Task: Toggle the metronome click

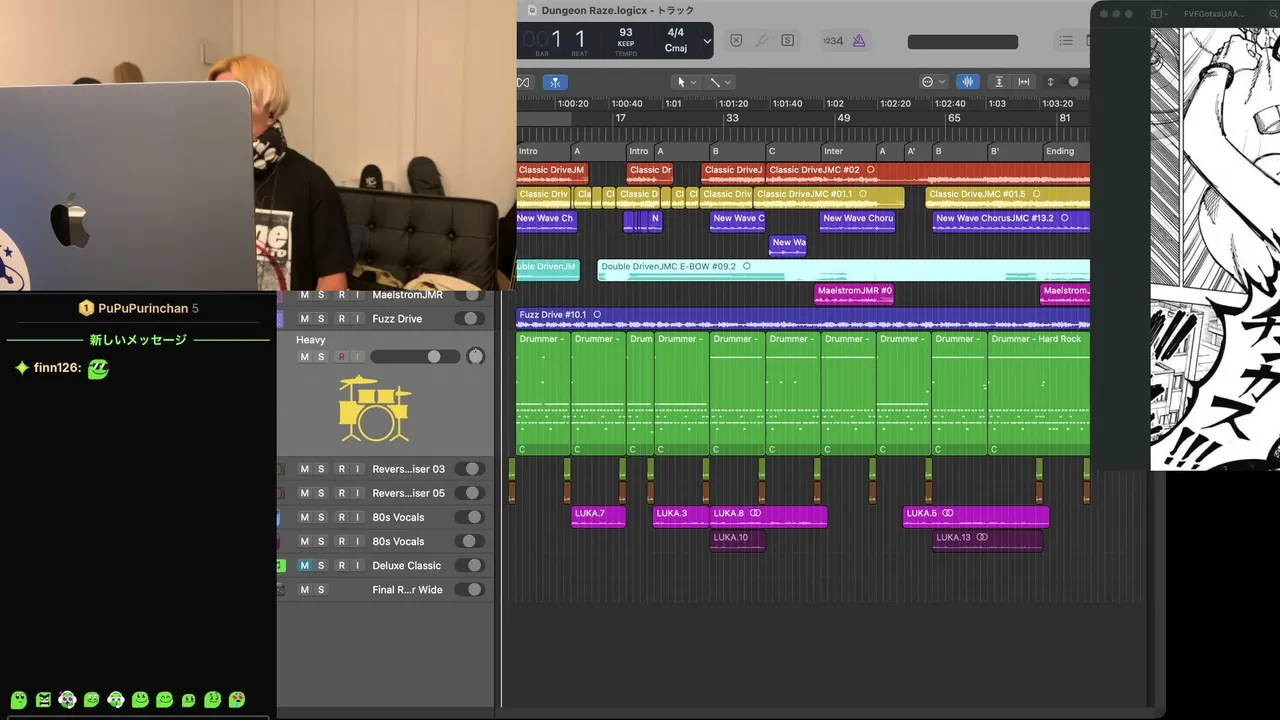Action: (859, 41)
